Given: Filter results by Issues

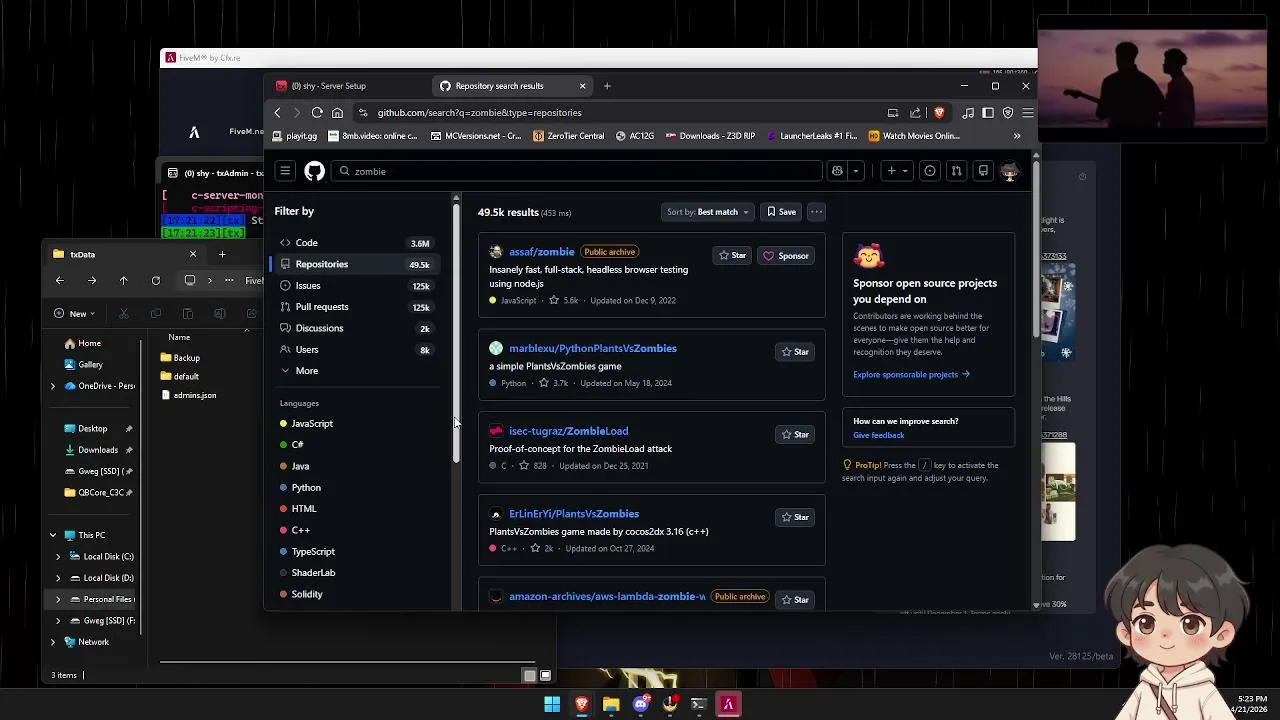Looking at the screenshot, I should pyautogui.click(x=354, y=286).
